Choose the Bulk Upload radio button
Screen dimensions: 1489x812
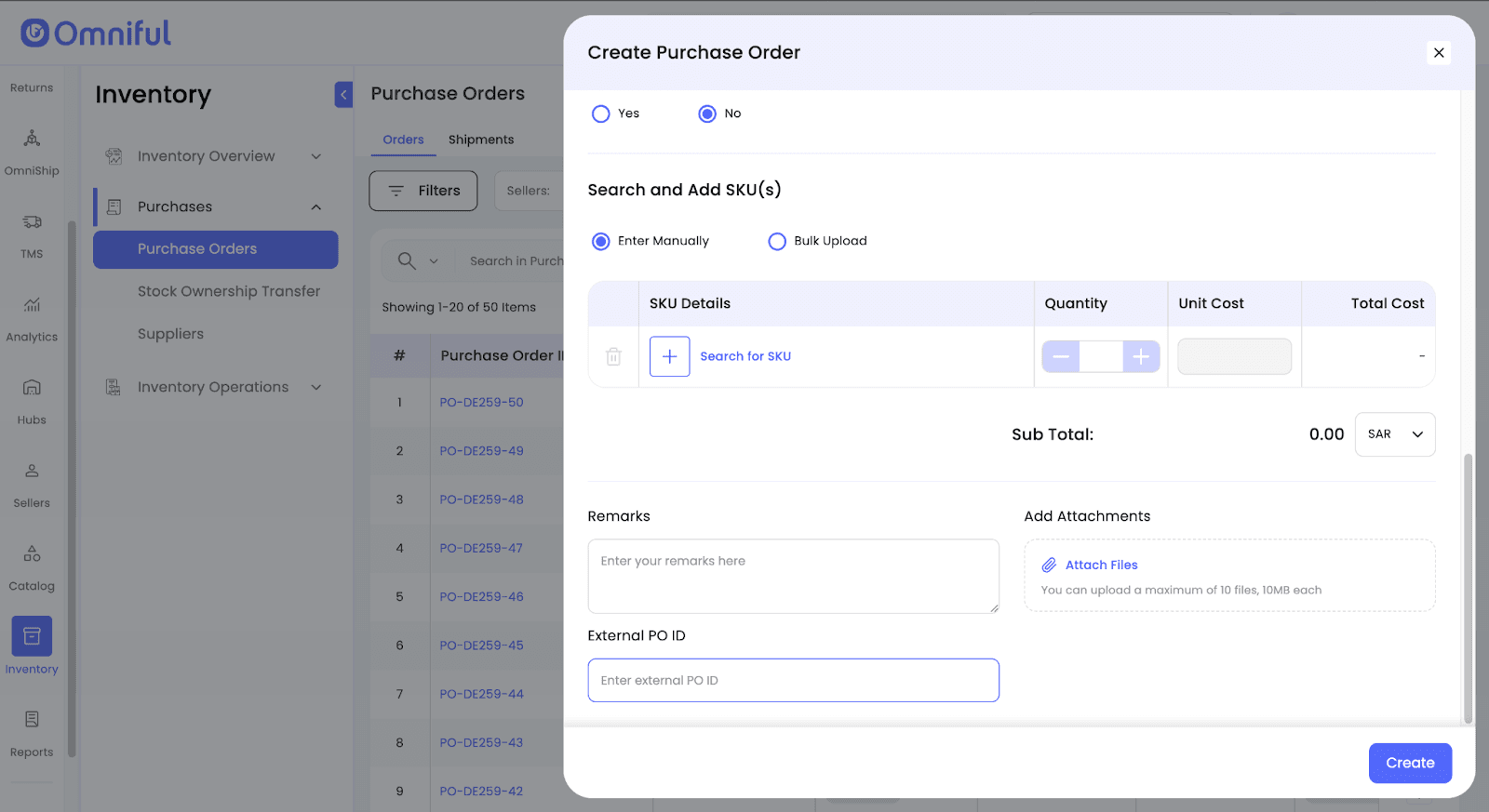[x=777, y=241]
